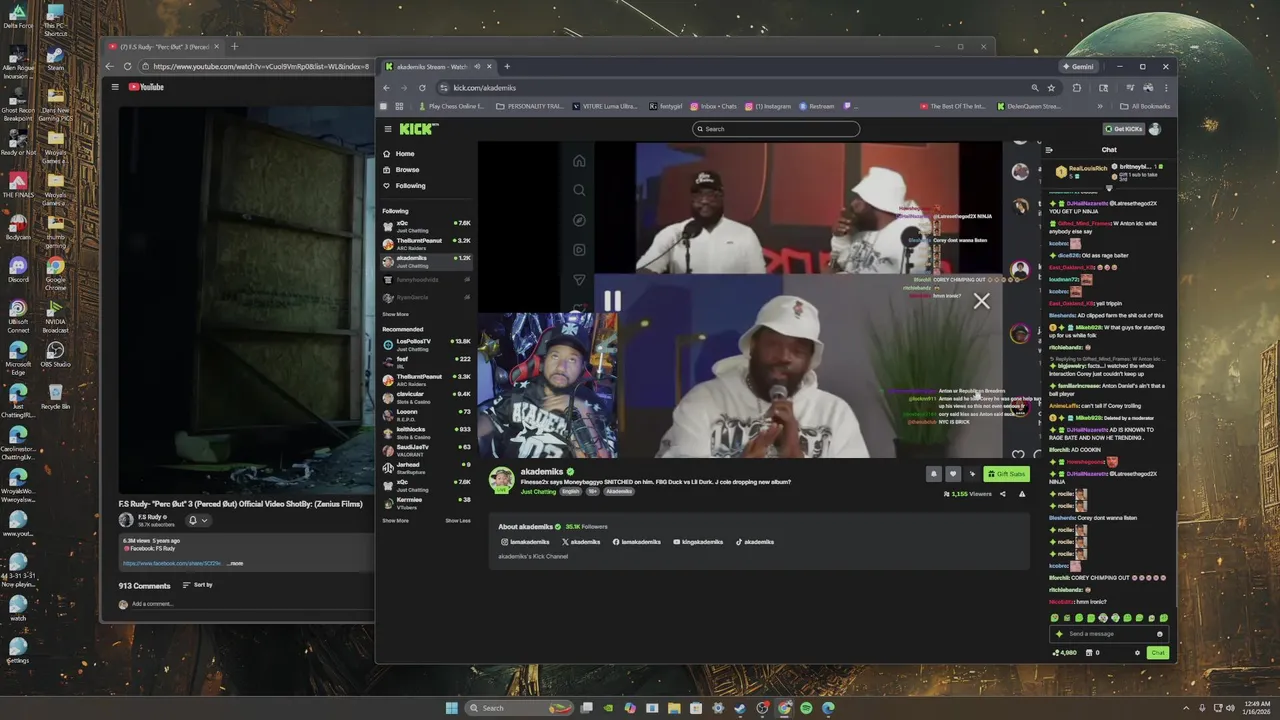Click the KICK logo

click(419, 129)
